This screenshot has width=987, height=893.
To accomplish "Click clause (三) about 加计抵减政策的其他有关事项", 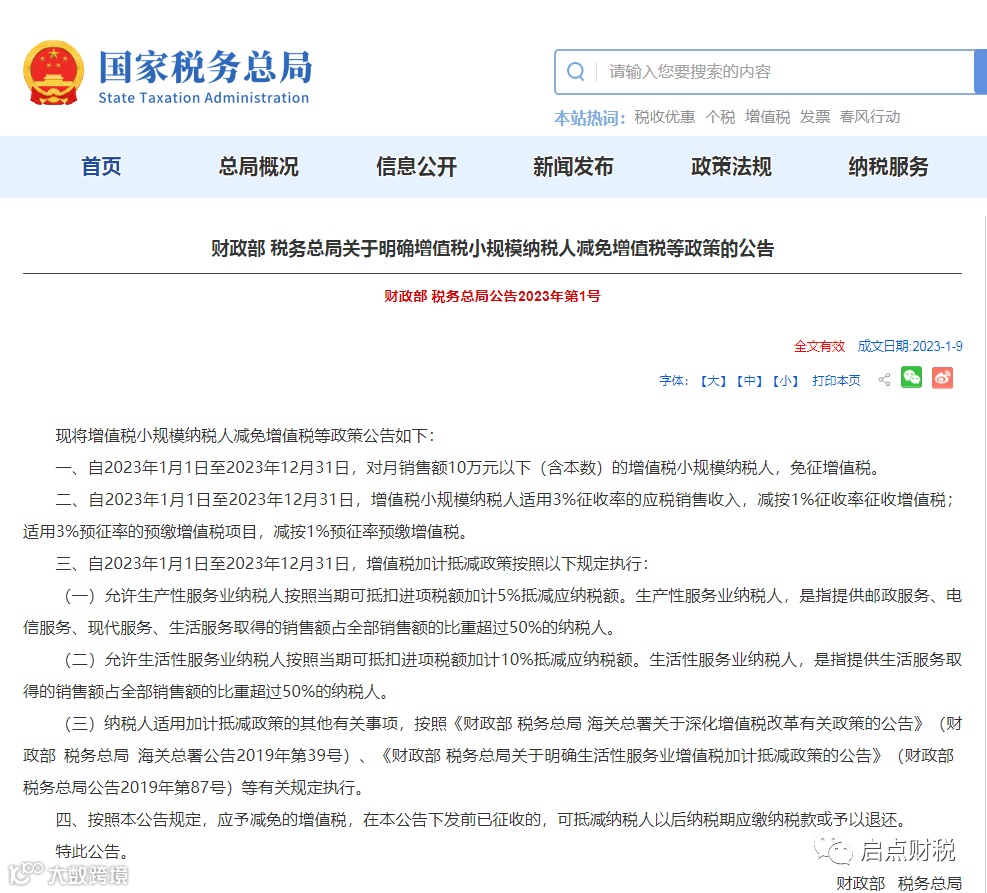I will click(492, 755).
